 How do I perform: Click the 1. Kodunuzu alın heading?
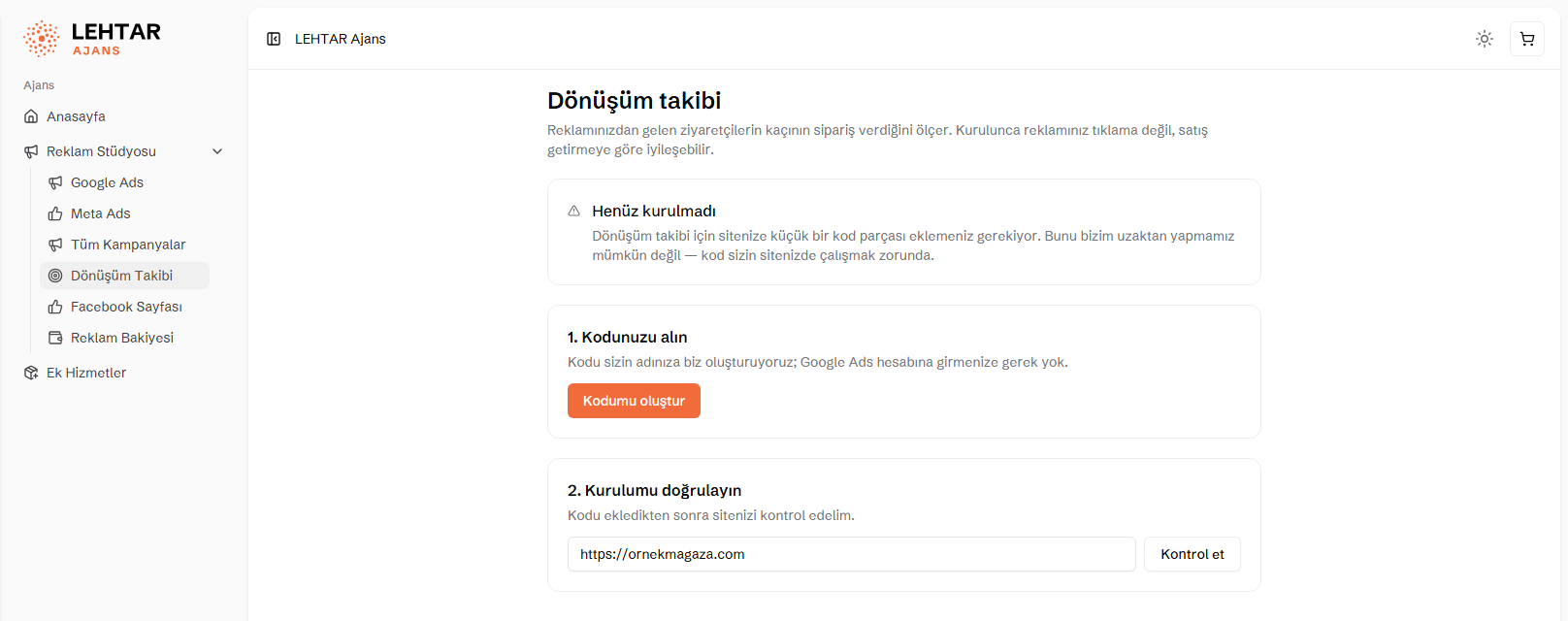(x=628, y=337)
